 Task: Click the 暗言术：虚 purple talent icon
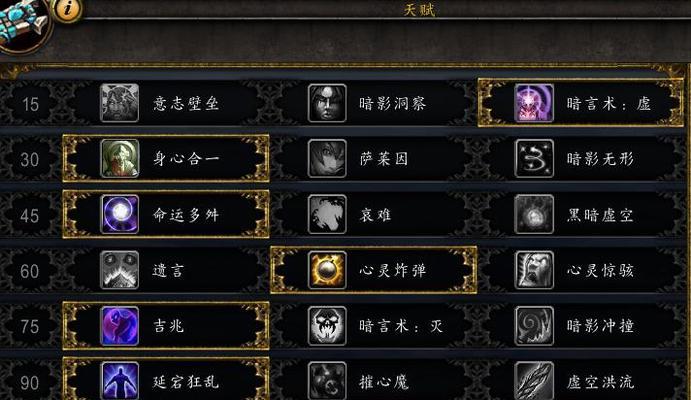534,103
